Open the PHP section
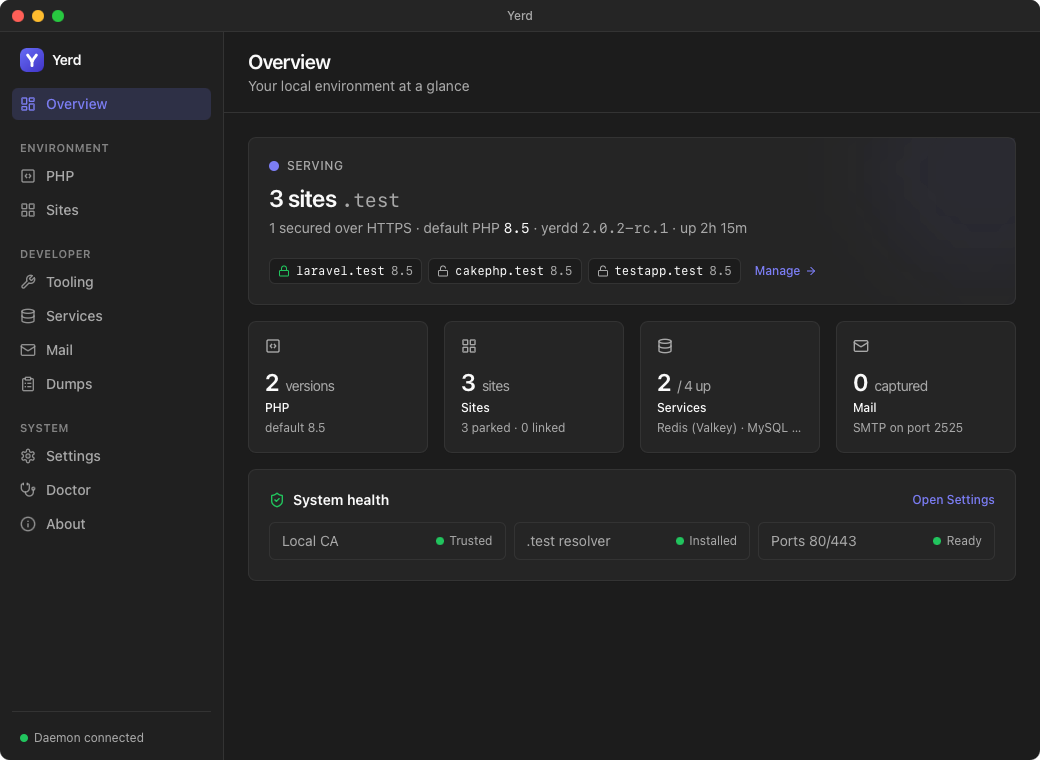The width and height of the screenshot is (1040, 760). pyautogui.click(x=111, y=176)
